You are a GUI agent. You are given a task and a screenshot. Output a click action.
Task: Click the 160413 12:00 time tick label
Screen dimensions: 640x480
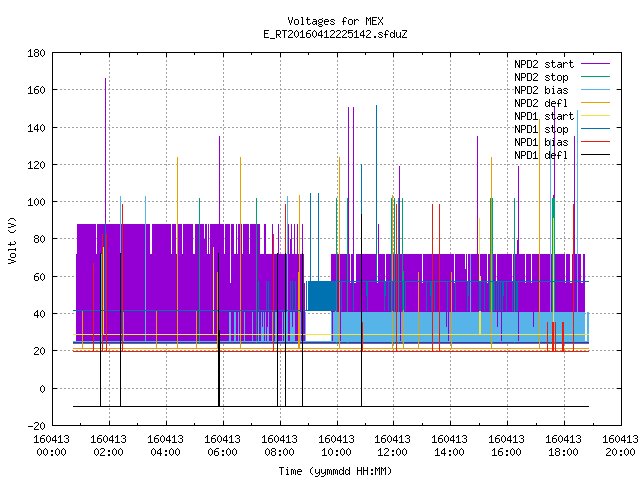point(393,446)
